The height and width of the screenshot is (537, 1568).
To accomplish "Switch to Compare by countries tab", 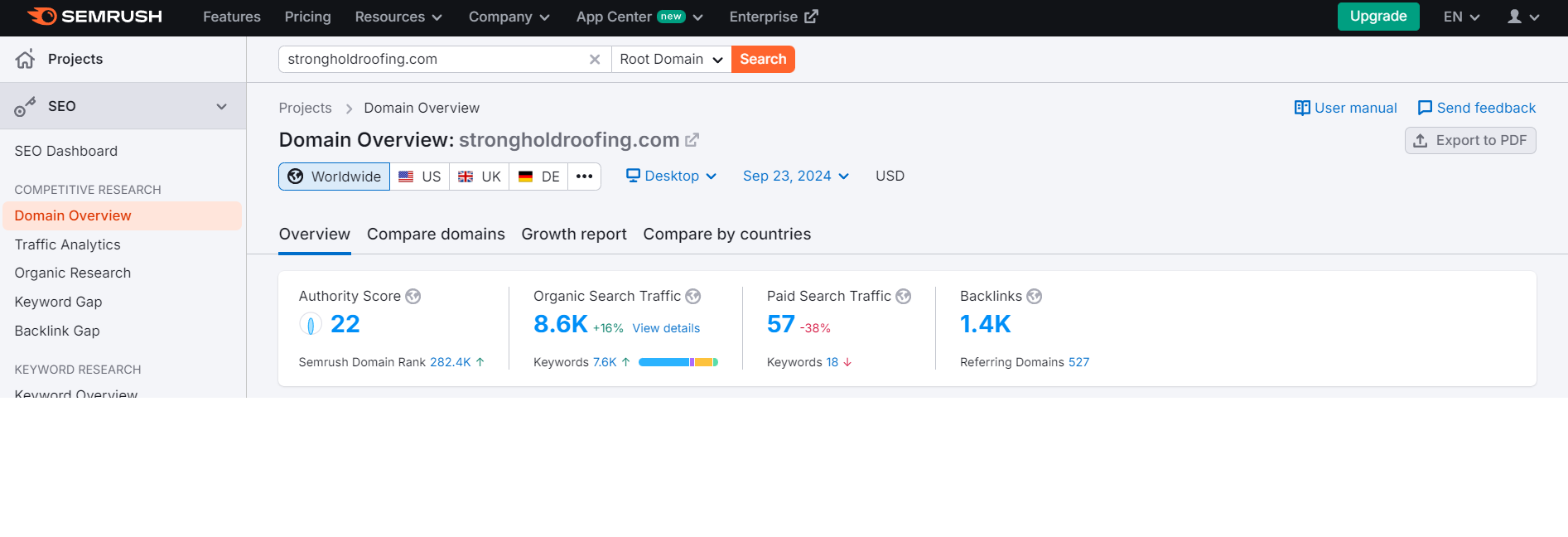I will click(x=727, y=235).
